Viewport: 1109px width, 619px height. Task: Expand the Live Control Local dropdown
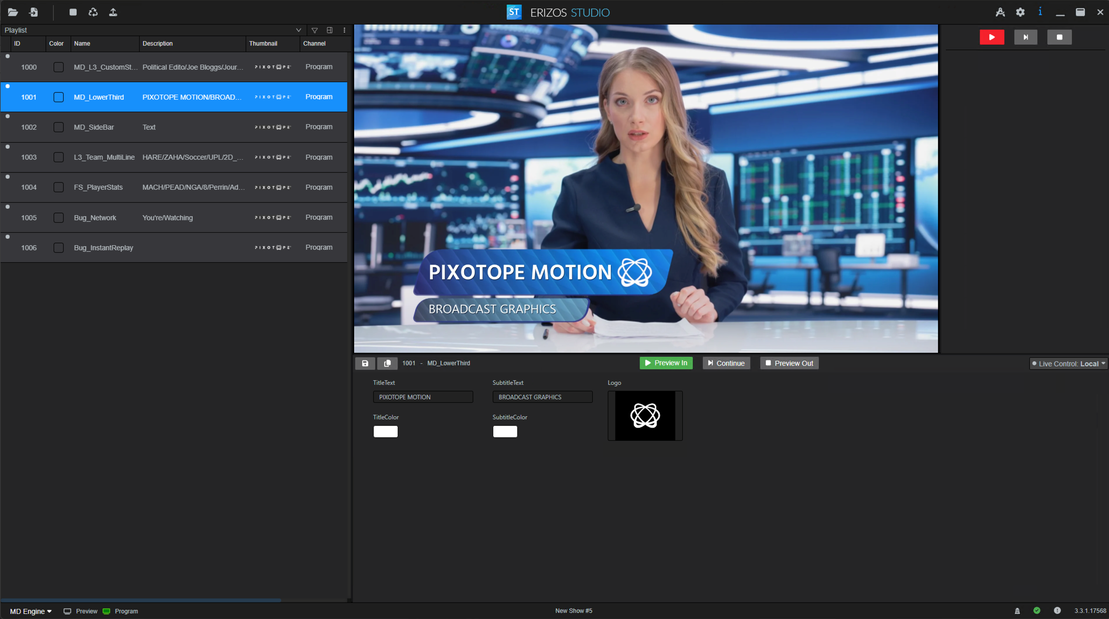1068,363
